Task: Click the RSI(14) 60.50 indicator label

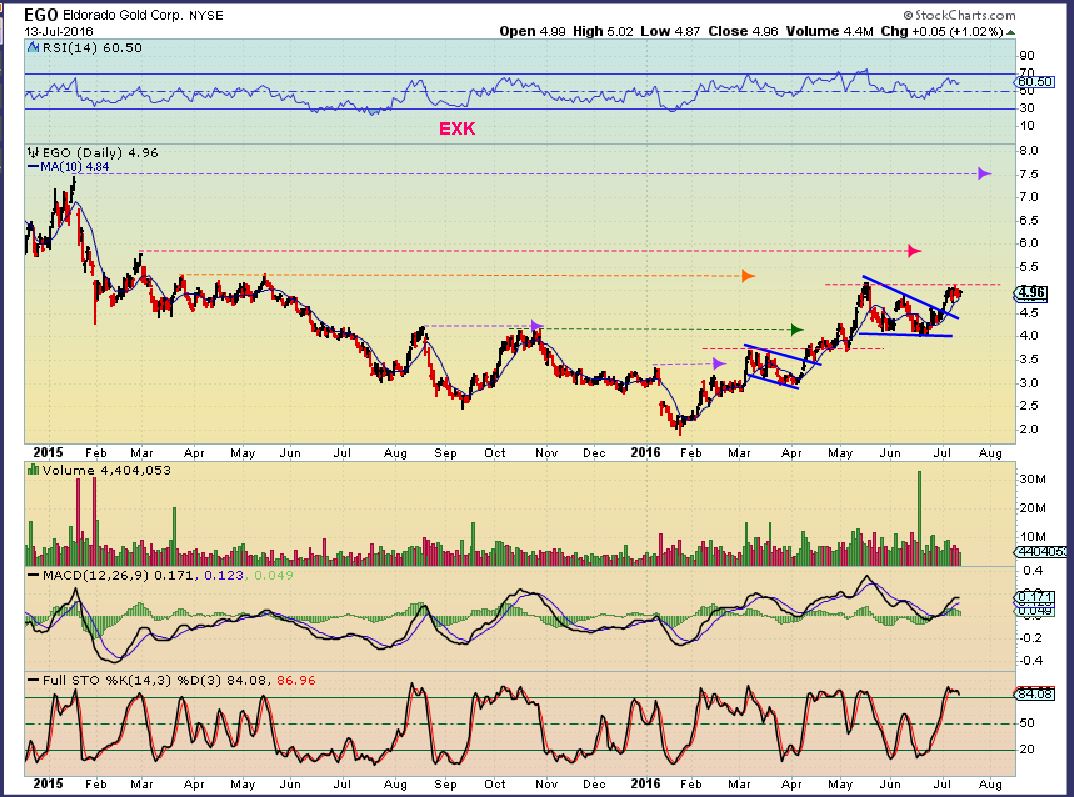Action: pos(92,47)
